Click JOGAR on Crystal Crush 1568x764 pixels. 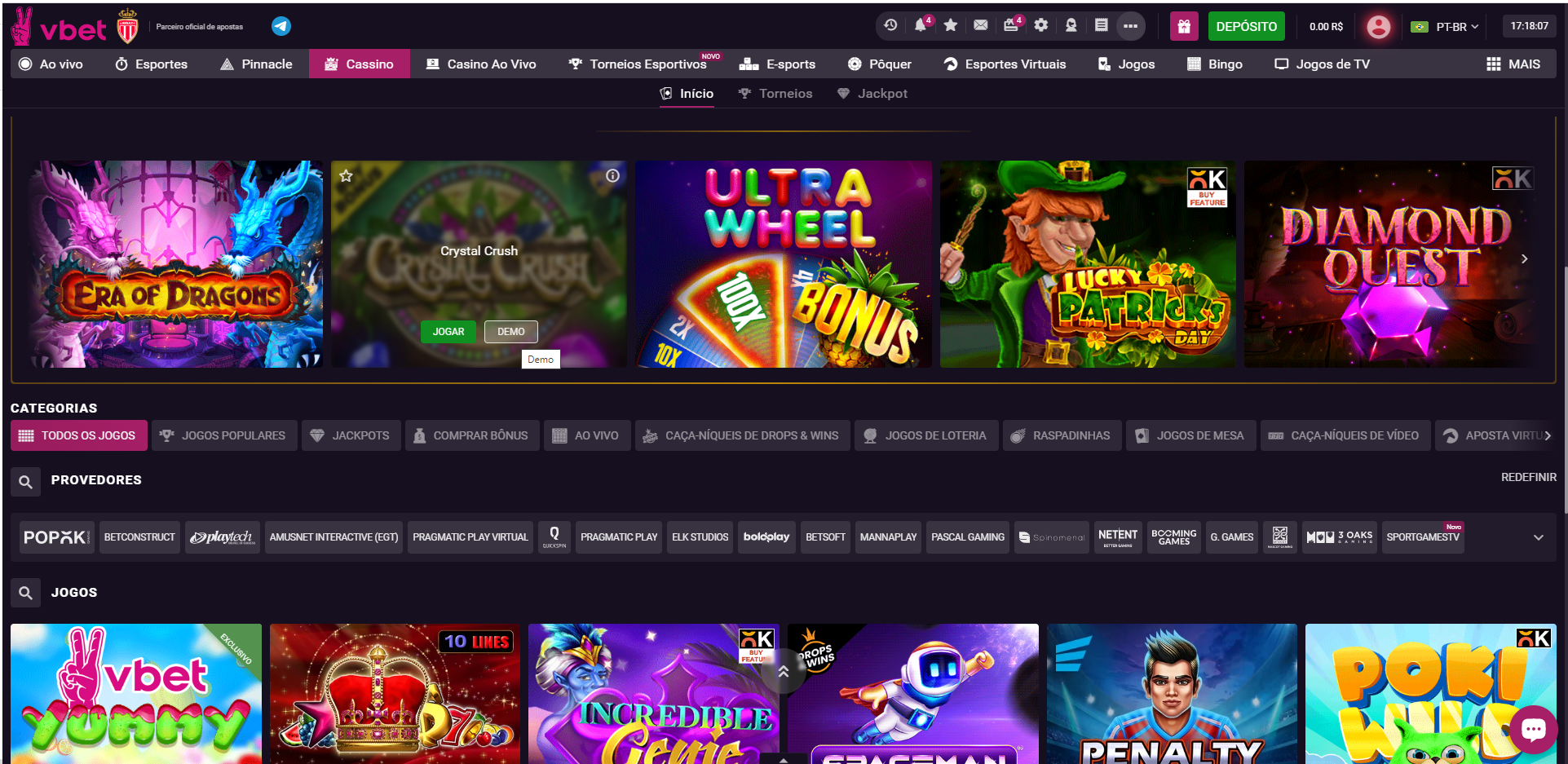point(448,332)
